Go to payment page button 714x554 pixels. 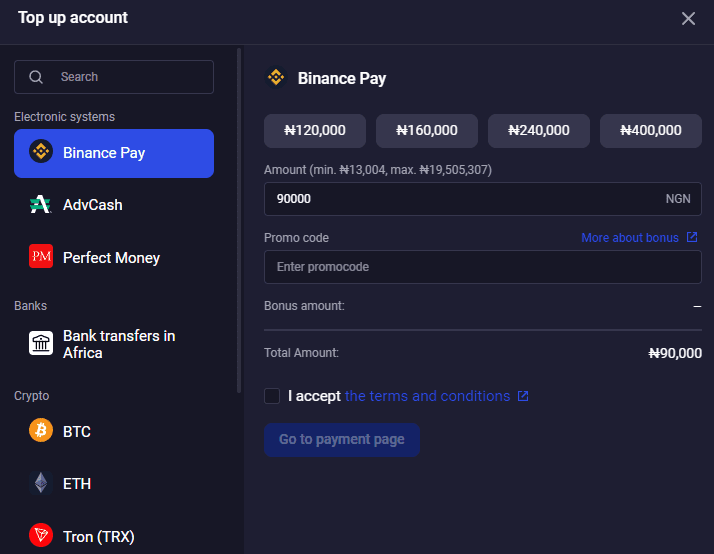tap(342, 440)
